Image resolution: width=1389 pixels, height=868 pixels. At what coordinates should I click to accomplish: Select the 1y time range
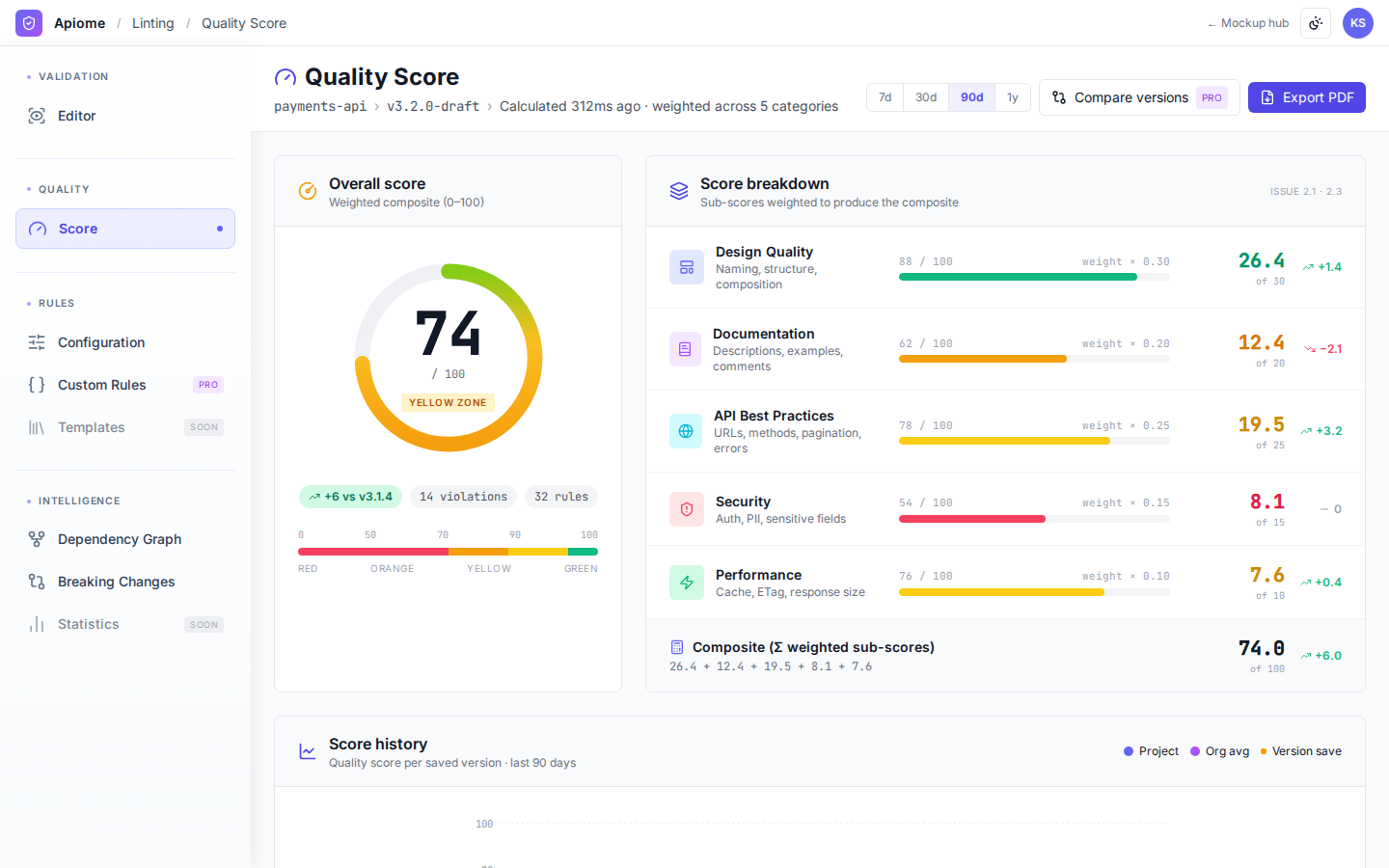pos(1013,97)
